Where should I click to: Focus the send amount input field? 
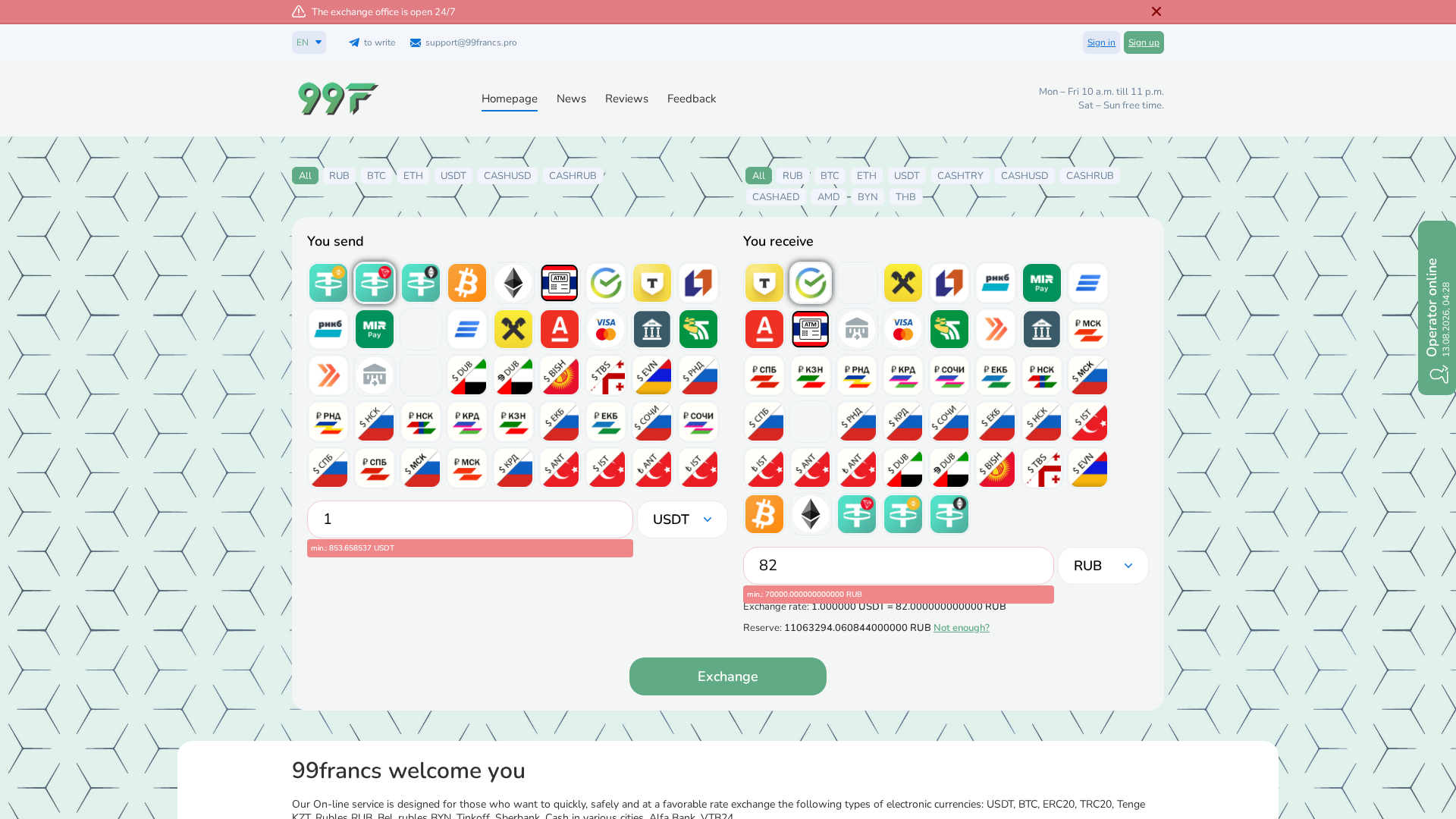point(470,519)
